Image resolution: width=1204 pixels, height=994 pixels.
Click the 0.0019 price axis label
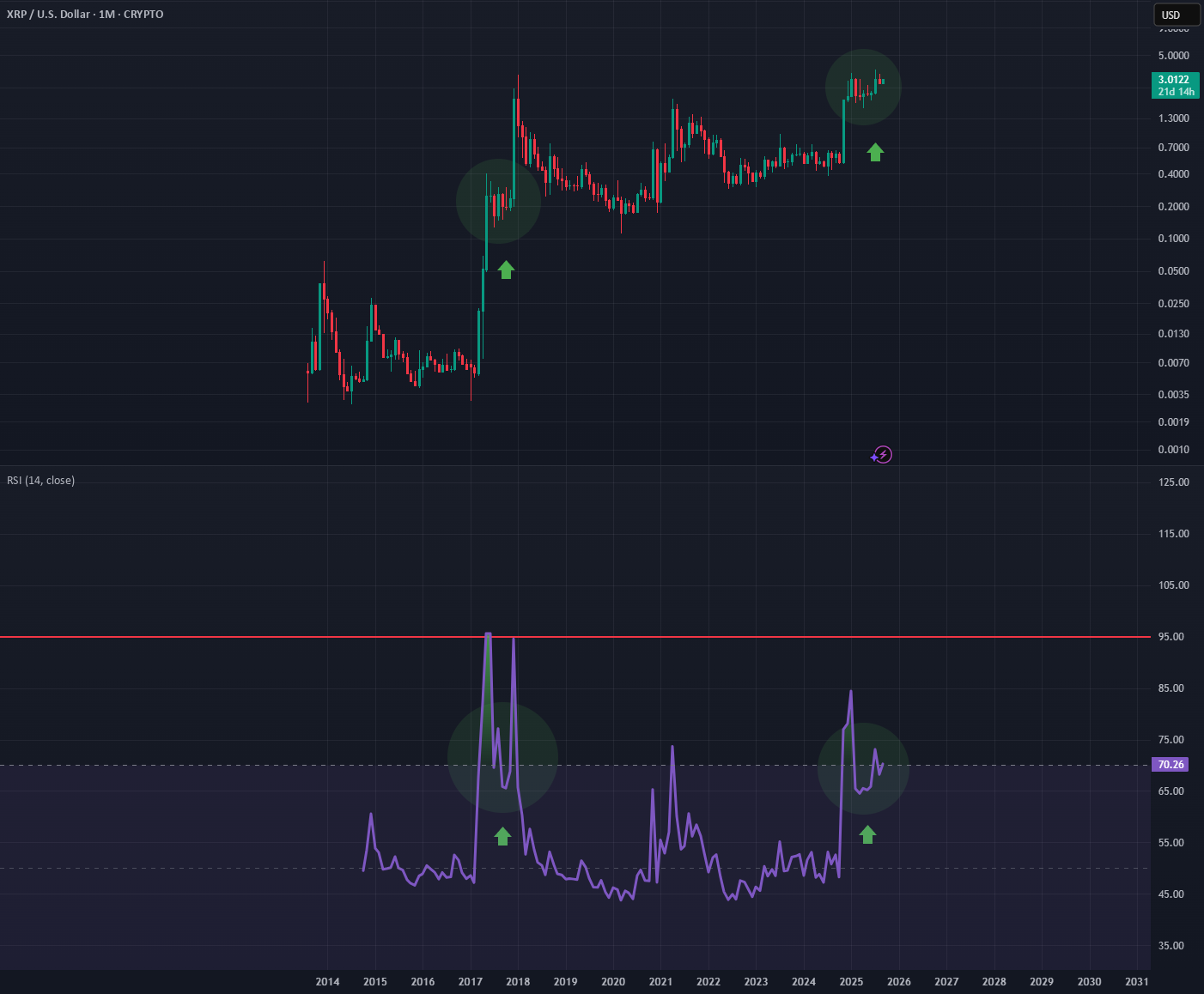(1174, 422)
